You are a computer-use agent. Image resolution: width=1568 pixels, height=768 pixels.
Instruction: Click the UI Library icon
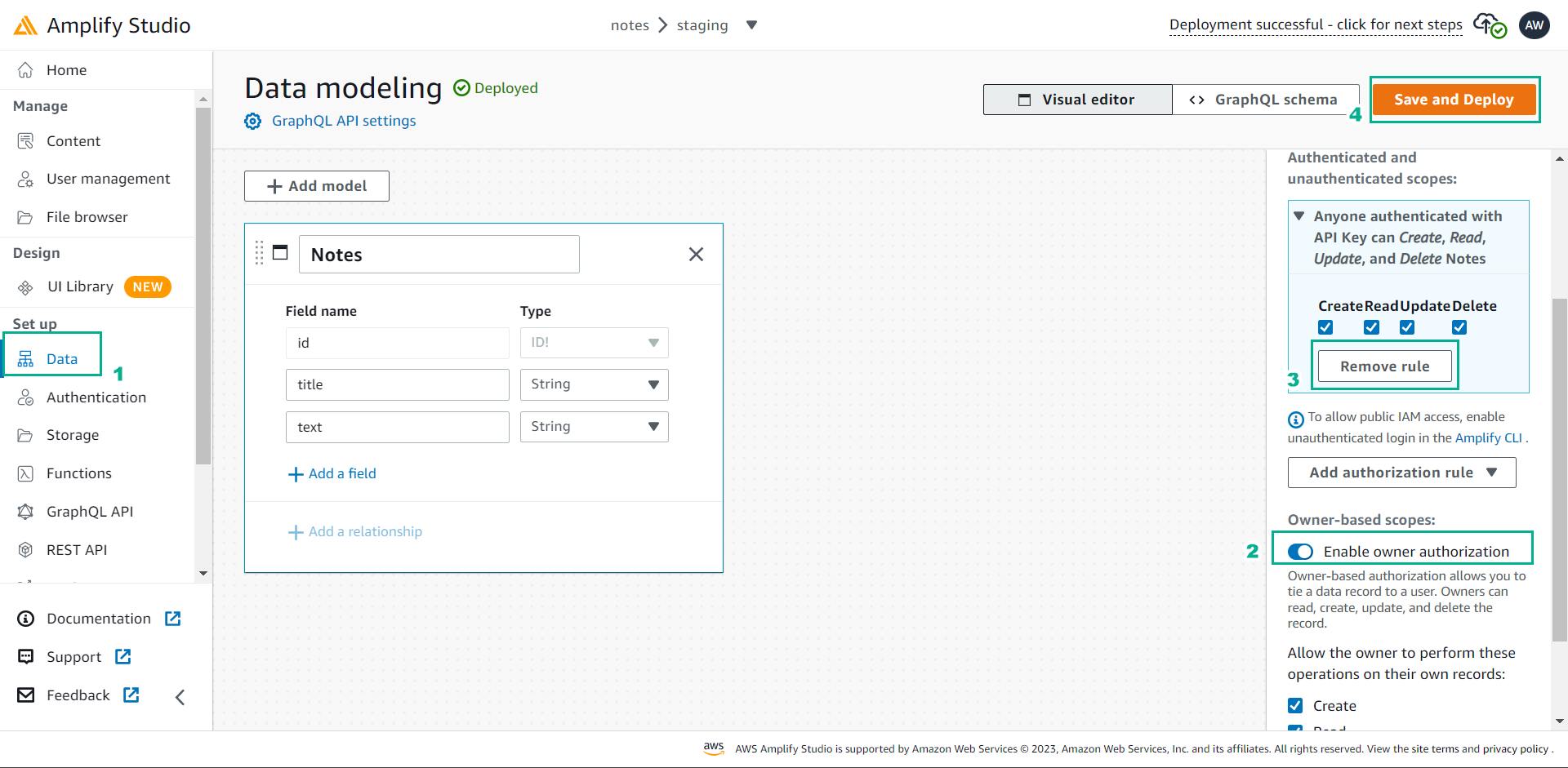pos(25,287)
